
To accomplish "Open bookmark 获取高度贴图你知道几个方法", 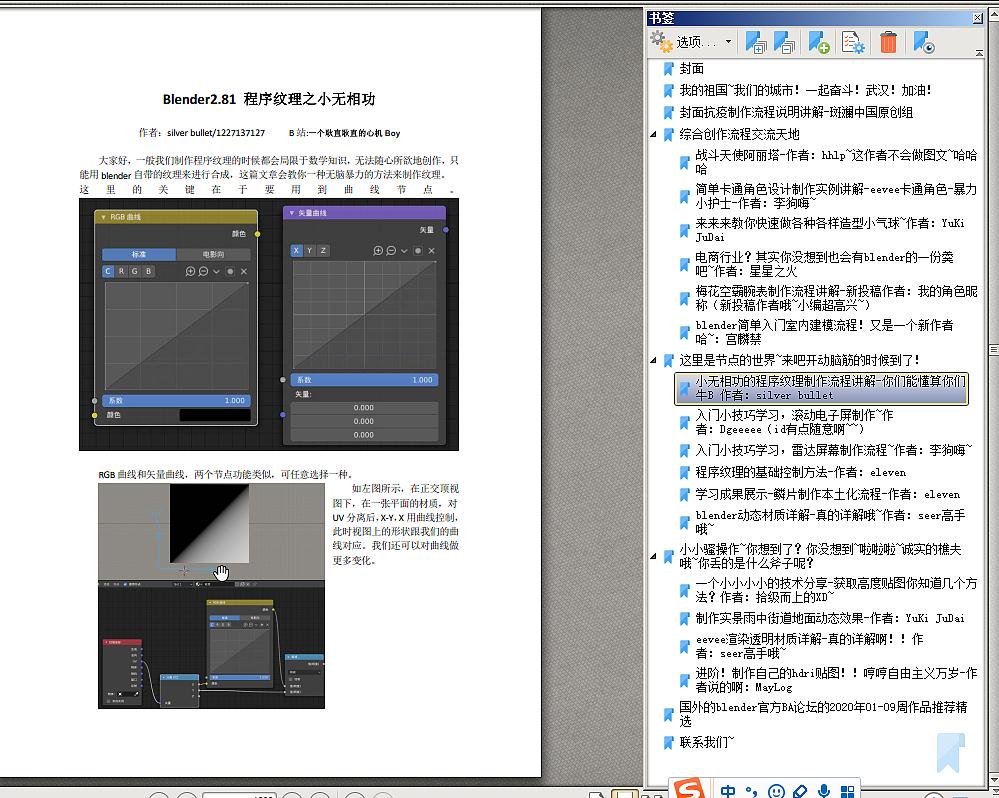I will point(835,590).
